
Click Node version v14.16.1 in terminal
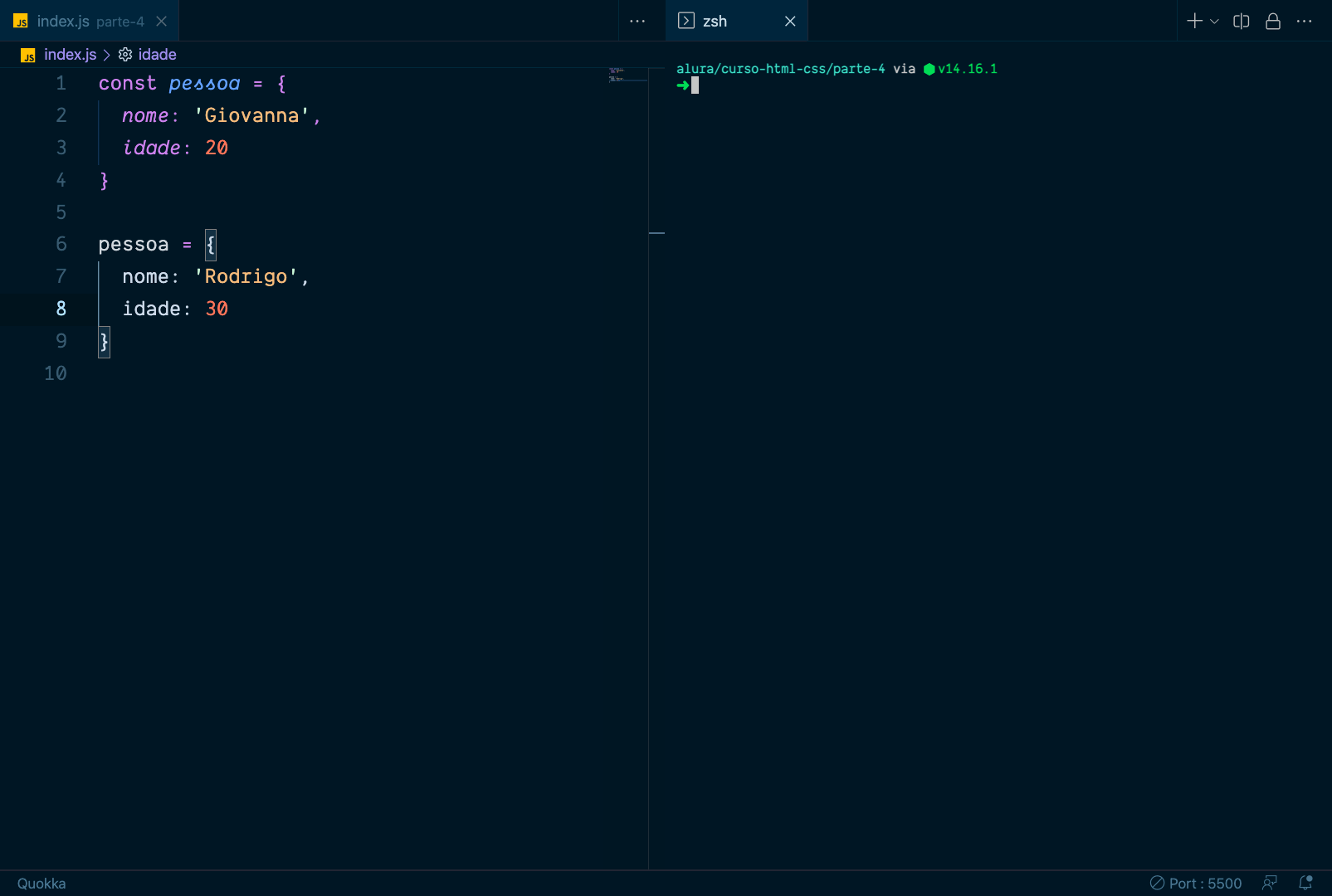click(968, 69)
